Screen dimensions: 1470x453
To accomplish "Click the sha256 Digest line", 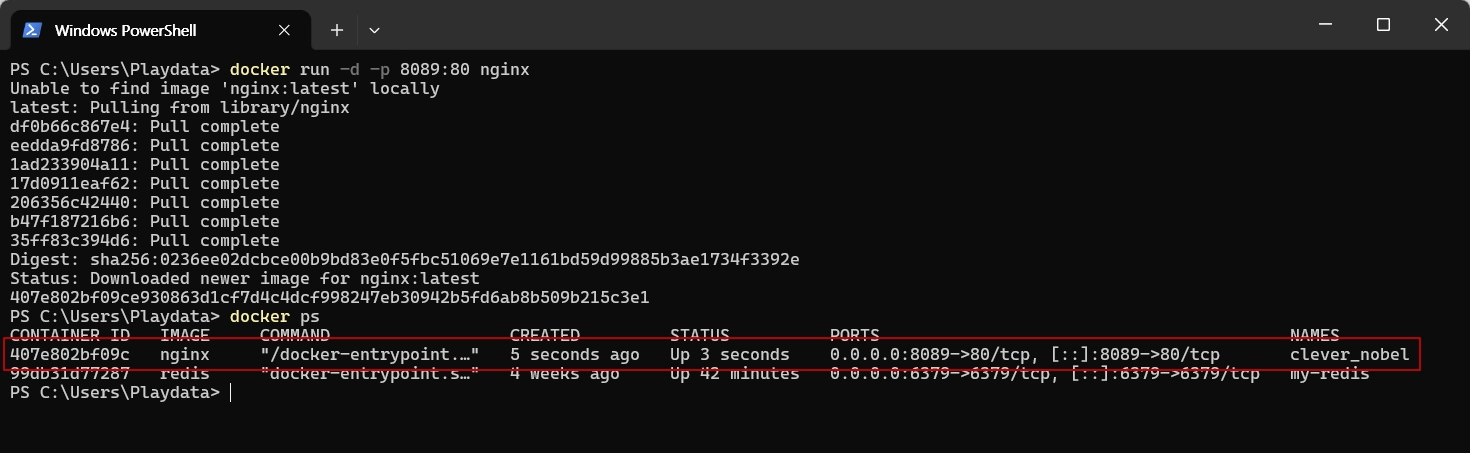I will coord(405,260).
